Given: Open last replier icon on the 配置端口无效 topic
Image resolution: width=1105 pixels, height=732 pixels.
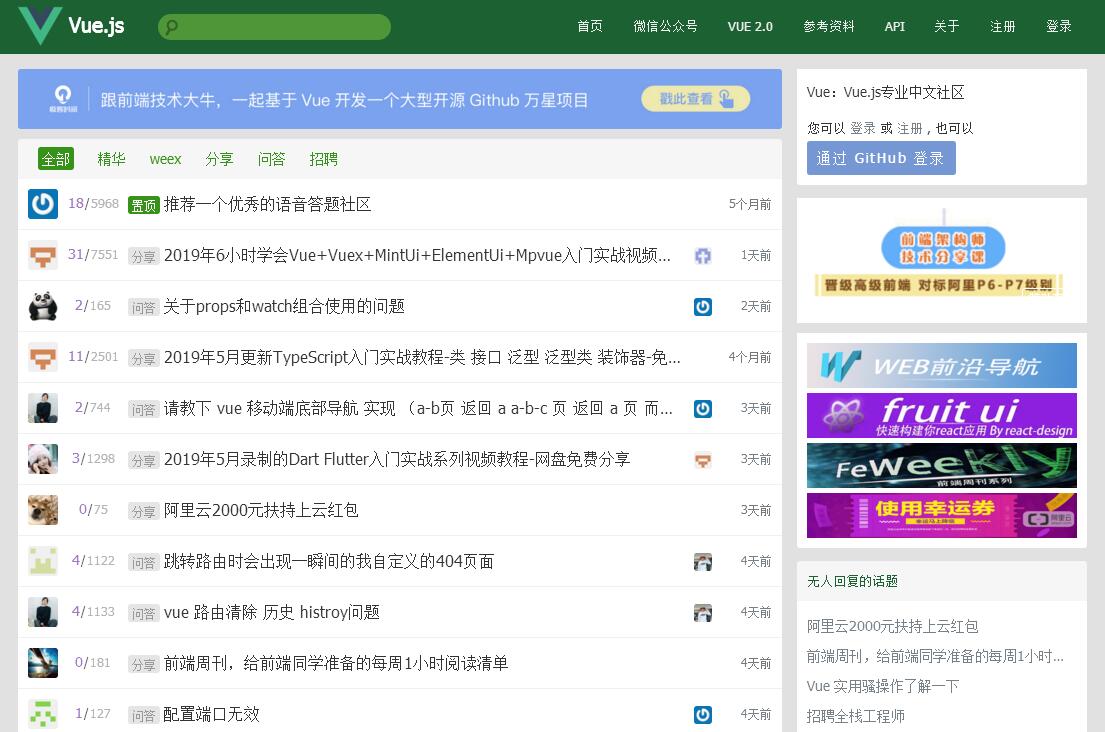Looking at the screenshot, I should tap(703, 715).
